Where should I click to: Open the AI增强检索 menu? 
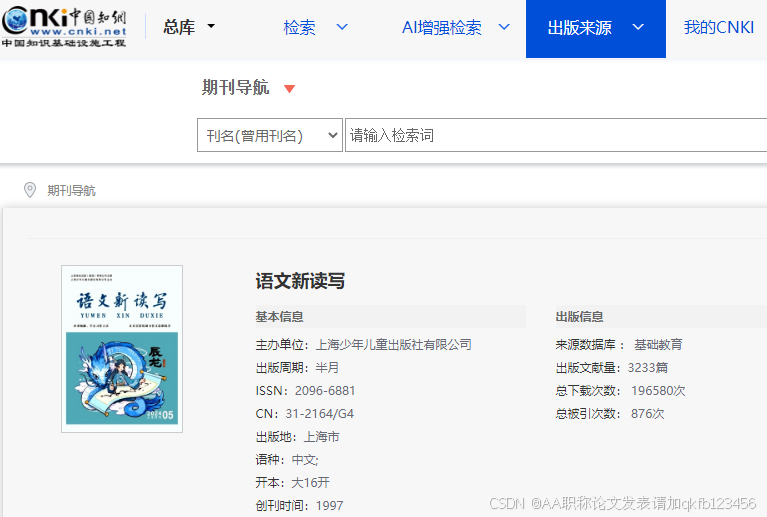[442, 27]
